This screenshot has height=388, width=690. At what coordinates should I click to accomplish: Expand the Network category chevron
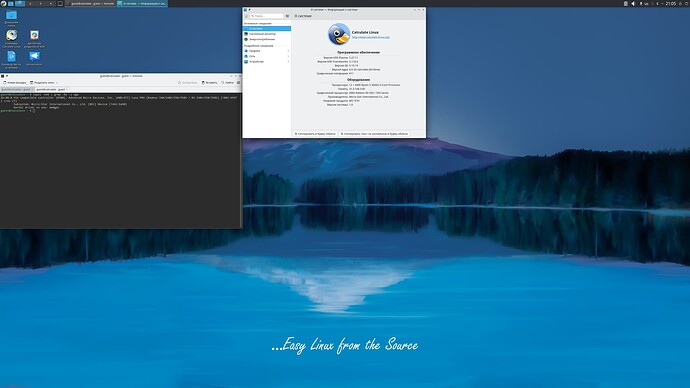coord(288,56)
